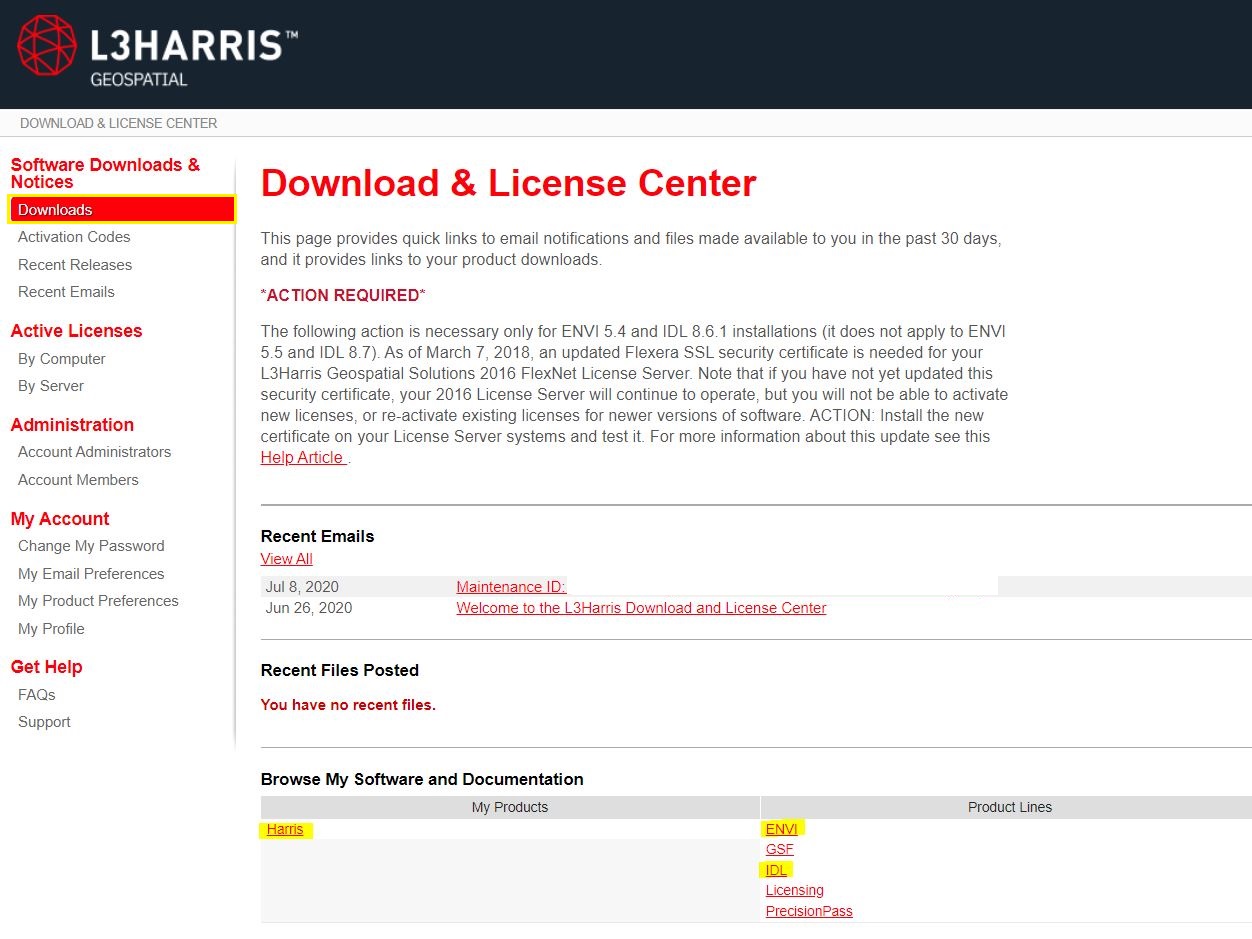Open Recent Emails in sidebar
The width and height of the screenshot is (1252, 939).
(x=66, y=292)
